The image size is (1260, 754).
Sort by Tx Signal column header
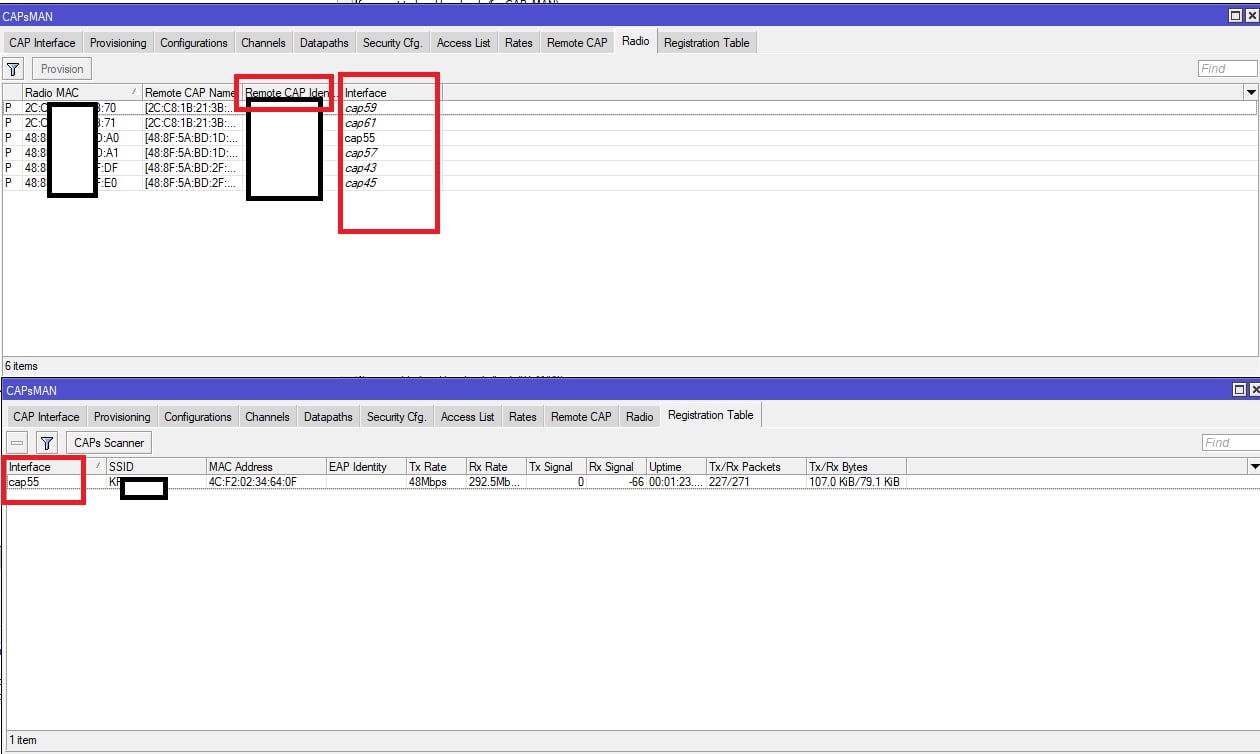coord(556,467)
